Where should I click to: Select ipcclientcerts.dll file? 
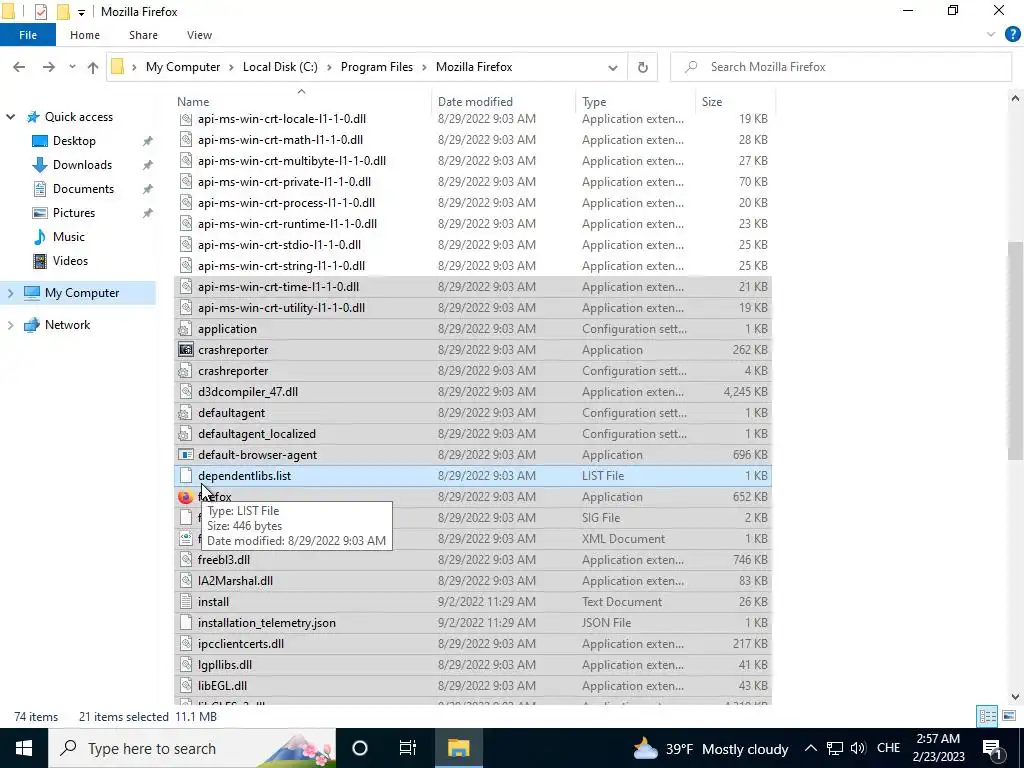pos(473,644)
